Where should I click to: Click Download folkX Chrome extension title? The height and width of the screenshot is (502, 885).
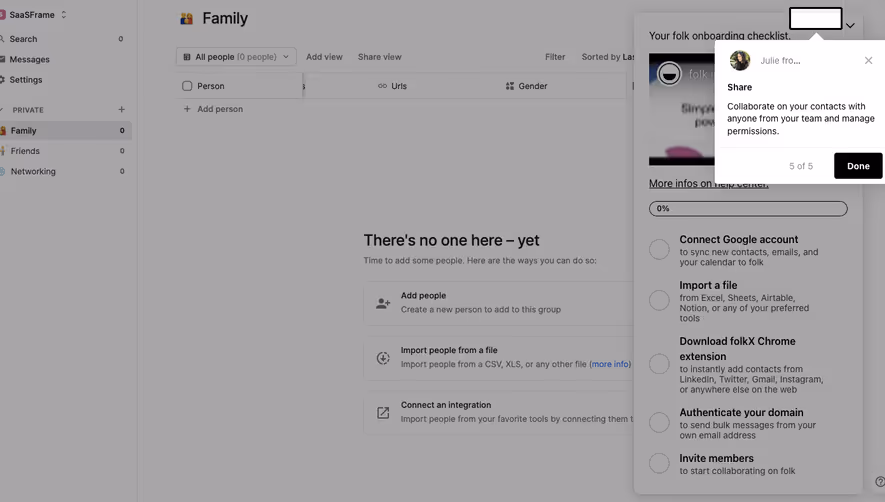737,348
